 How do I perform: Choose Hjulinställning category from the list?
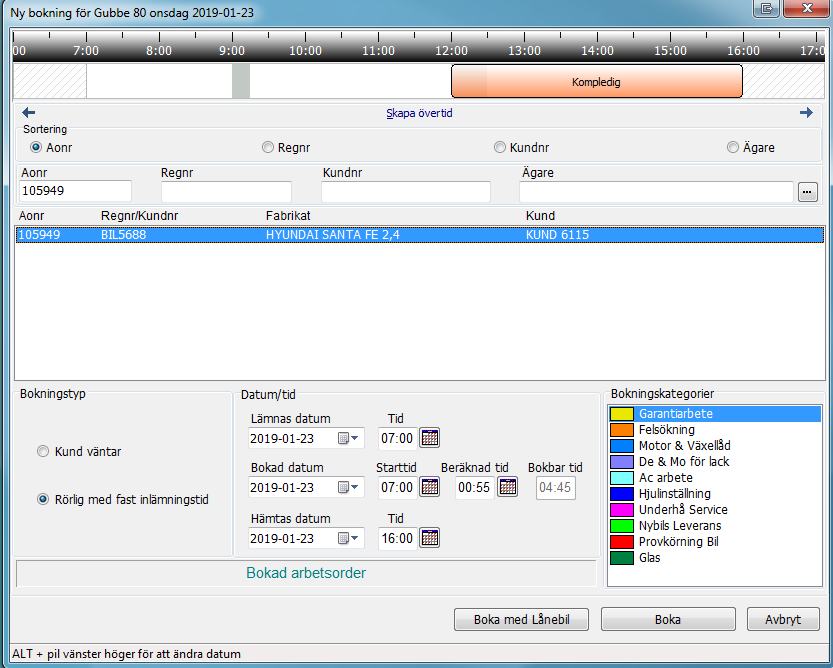pyautogui.click(x=674, y=493)
